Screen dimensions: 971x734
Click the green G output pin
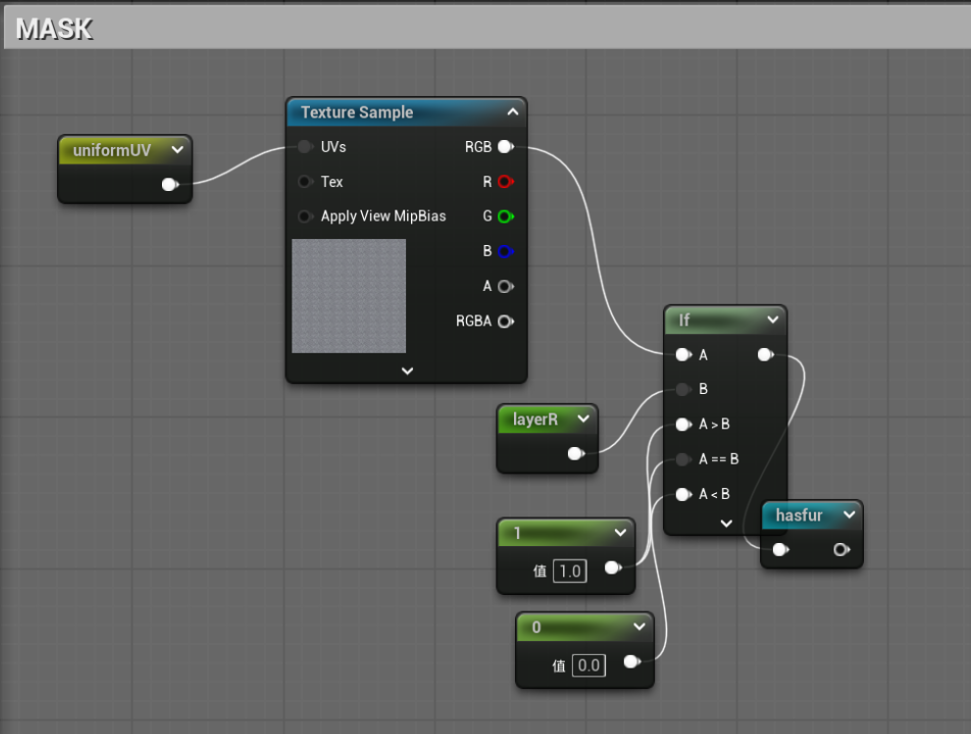506,216
